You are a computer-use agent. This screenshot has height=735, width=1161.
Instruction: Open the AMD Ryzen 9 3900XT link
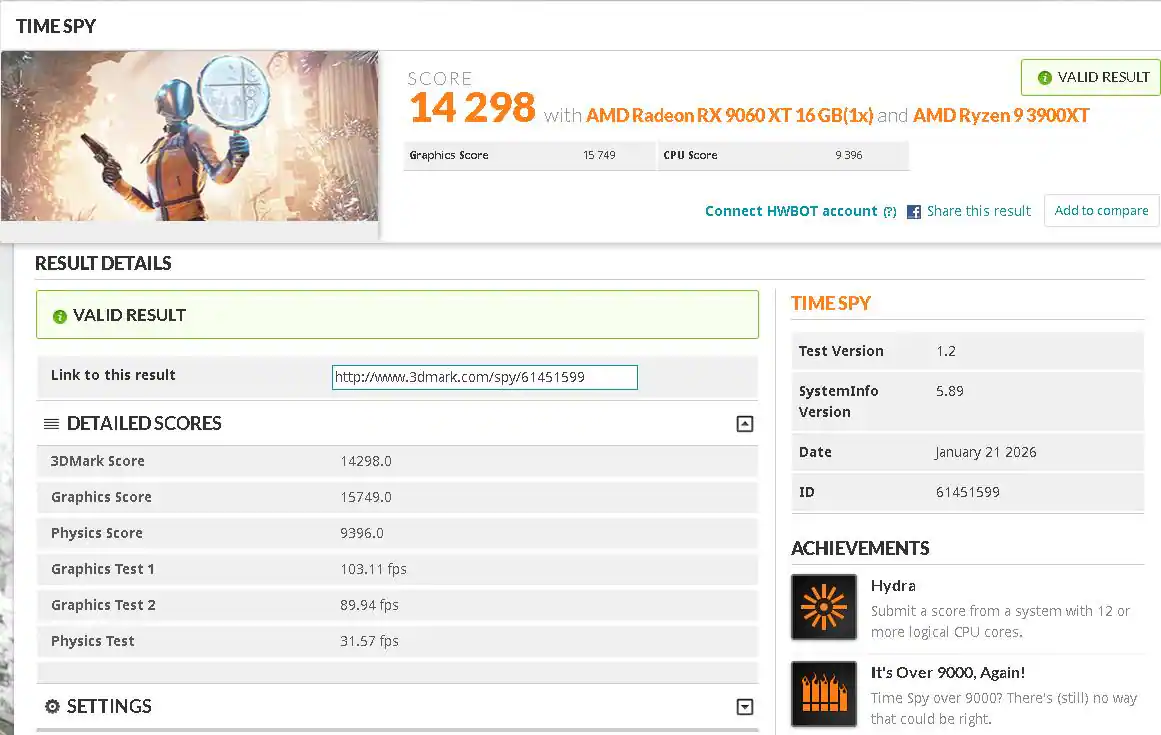point(1001,116)
